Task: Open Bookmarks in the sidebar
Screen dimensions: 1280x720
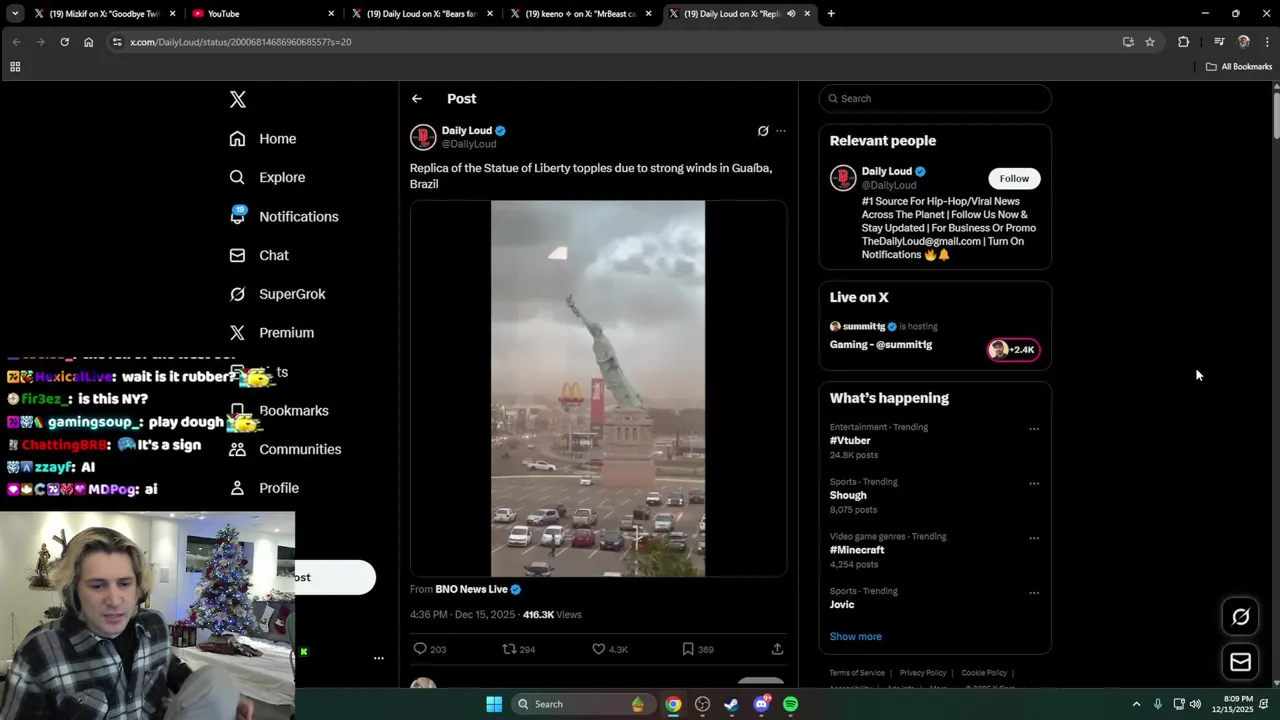Action: point(278,410)
